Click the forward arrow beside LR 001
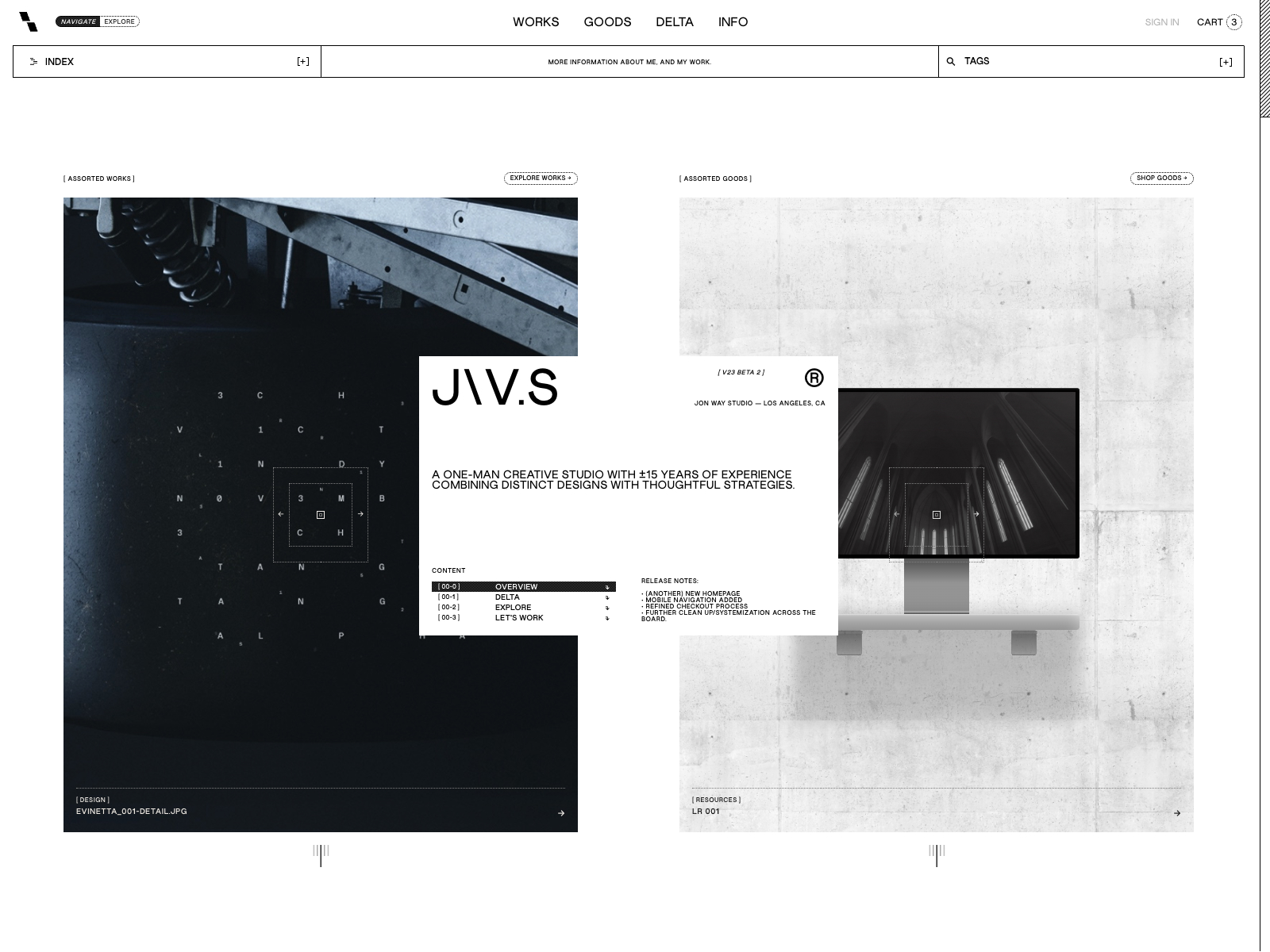This screenshot has width=1270, height=952. [1177, 812]
